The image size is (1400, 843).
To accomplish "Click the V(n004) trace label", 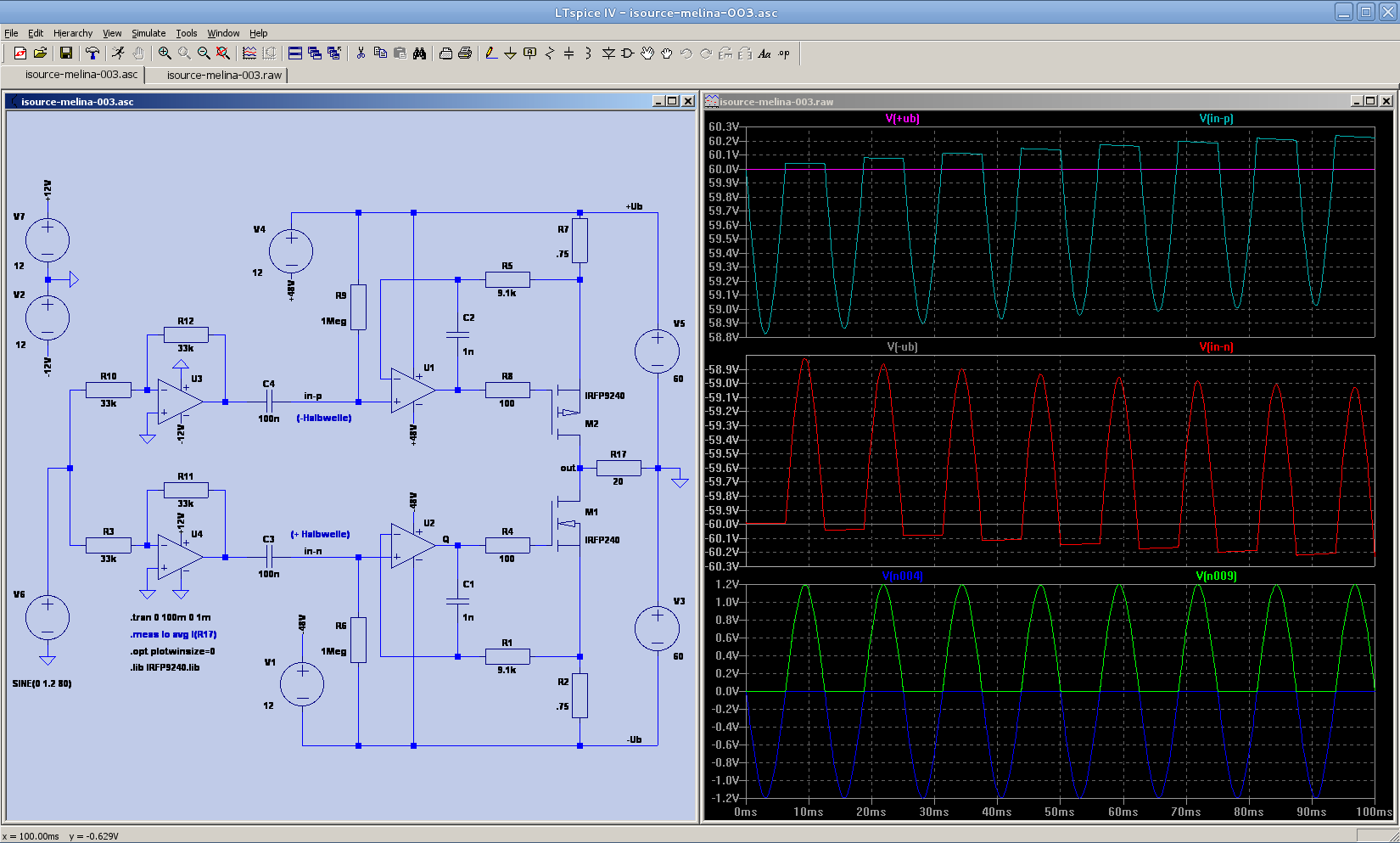I will (902, 576).
